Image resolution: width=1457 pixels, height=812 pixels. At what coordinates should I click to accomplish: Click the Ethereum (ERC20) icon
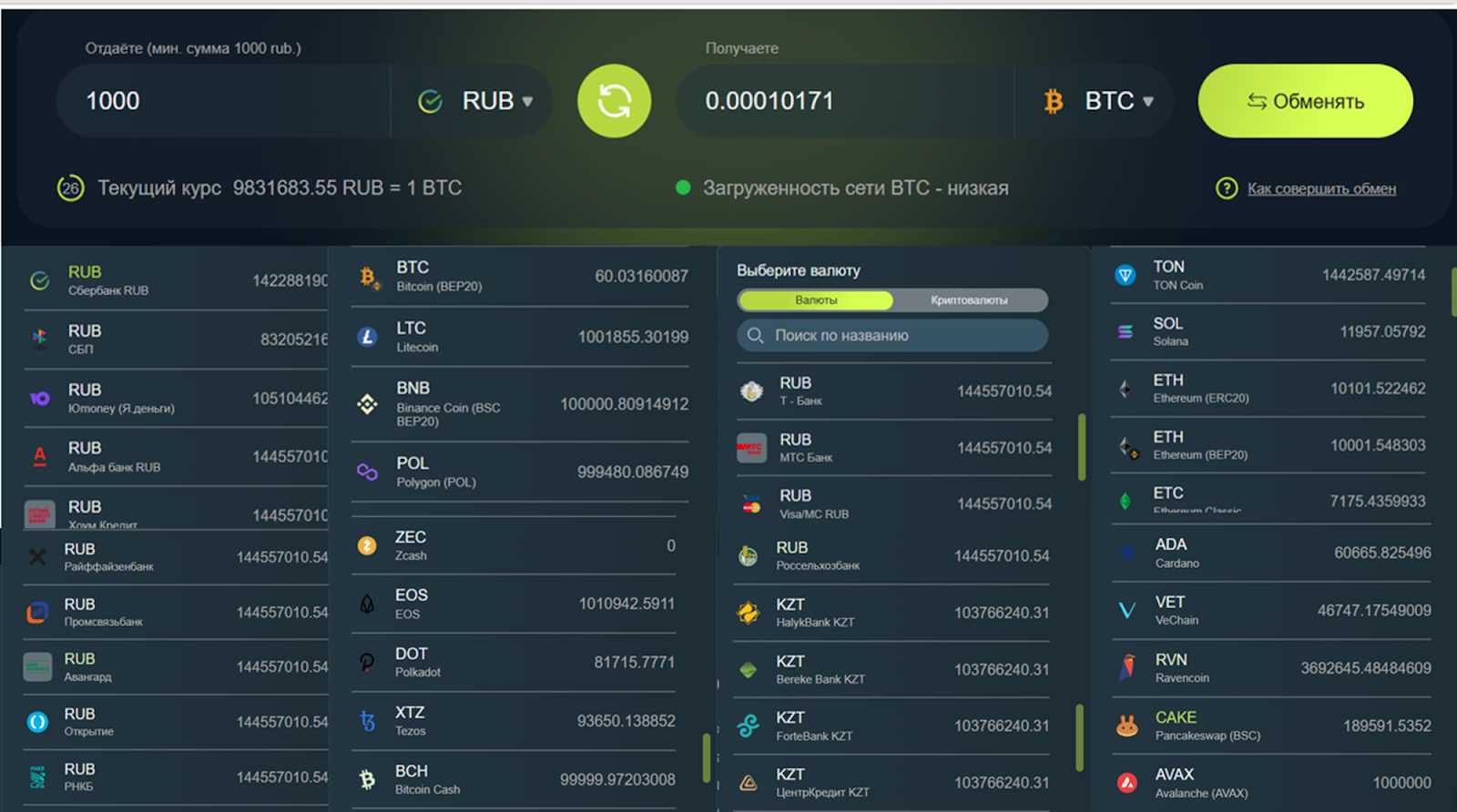(x=1126, y=389)
